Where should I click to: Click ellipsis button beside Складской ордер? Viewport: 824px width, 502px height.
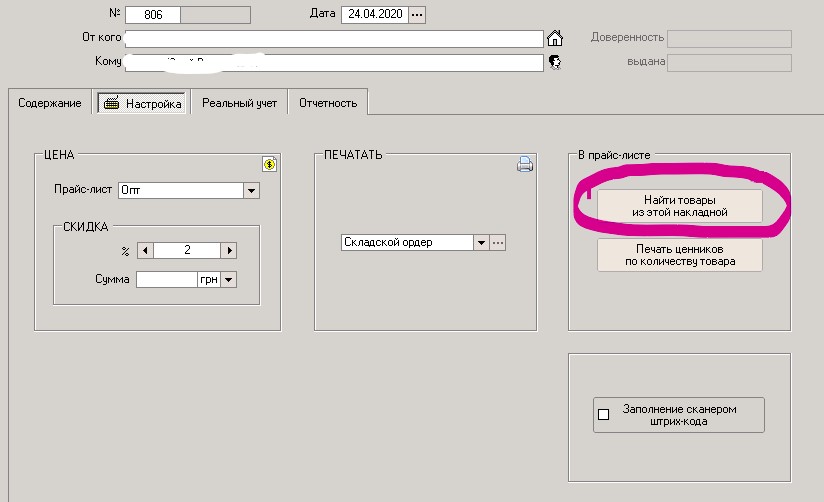coord(498,242)
